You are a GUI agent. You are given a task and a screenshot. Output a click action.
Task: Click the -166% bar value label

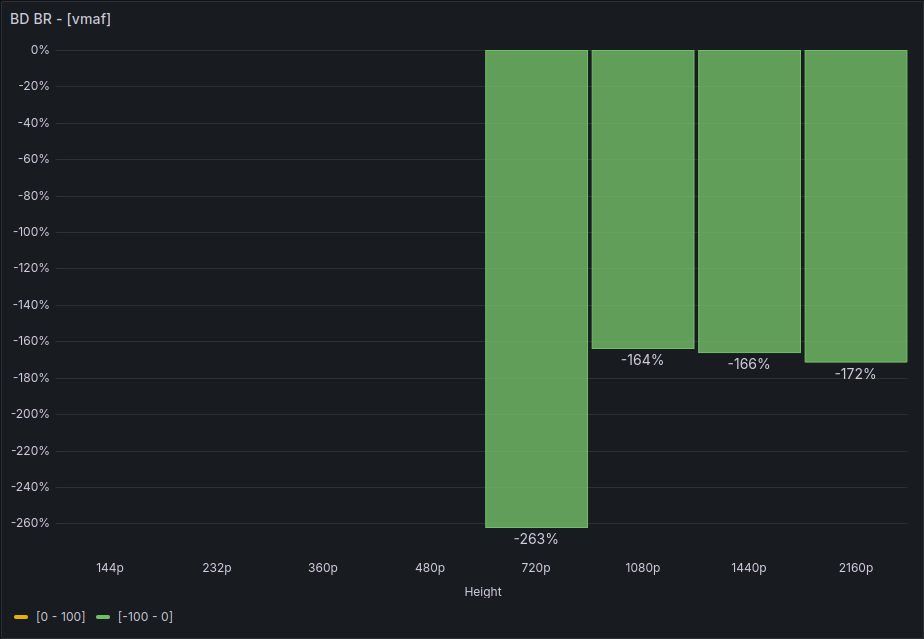click(749, 364)
